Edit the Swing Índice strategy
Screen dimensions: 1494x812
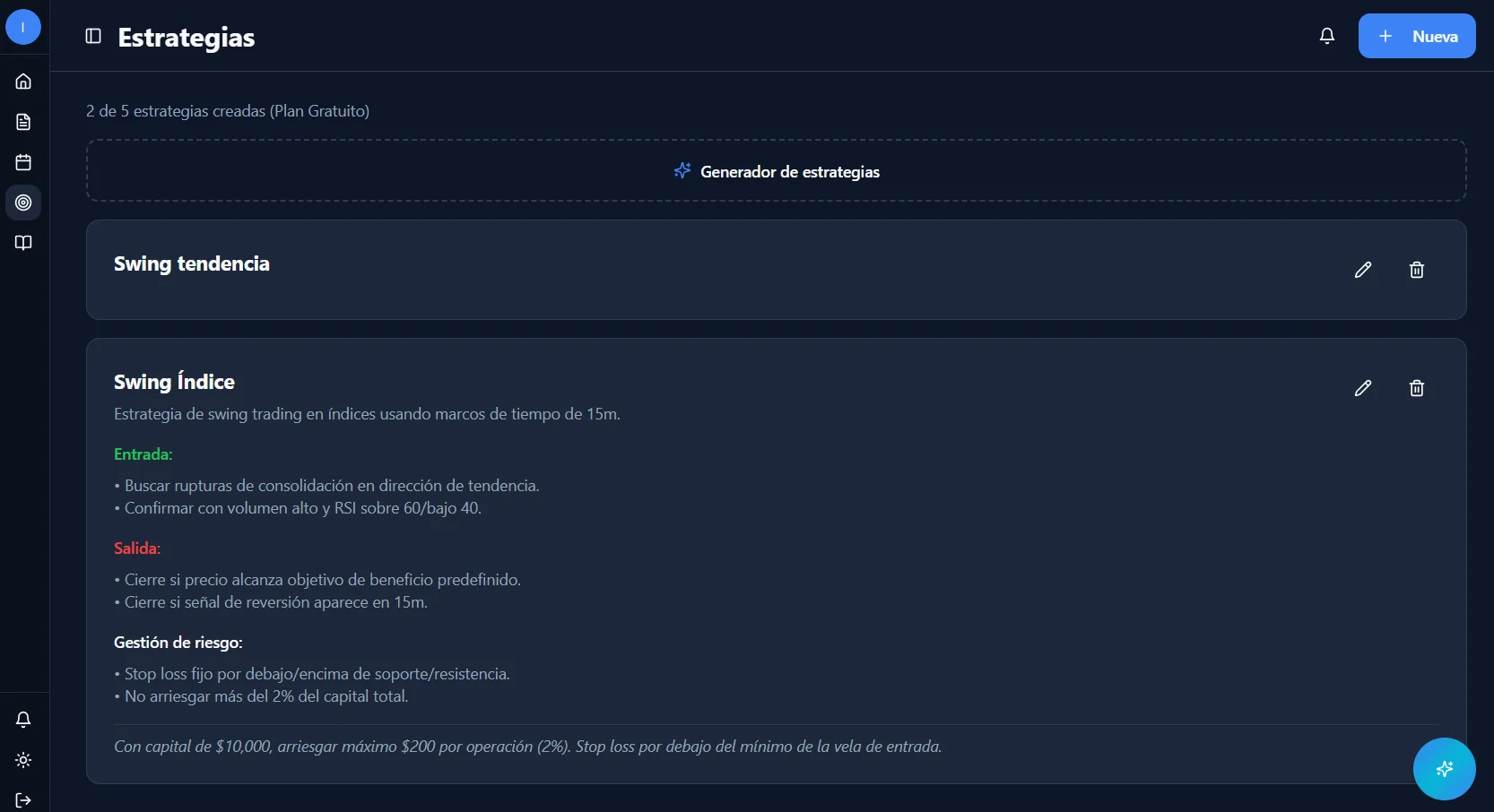[1363, 388]
